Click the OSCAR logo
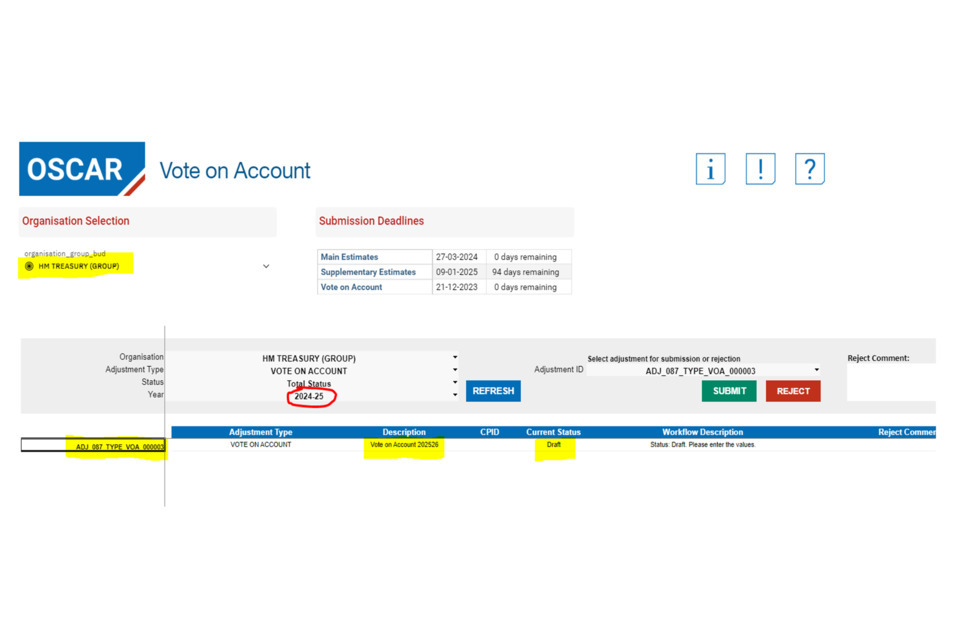Image resolution: width=960 pixels, height=640 pixels. coord(82,169)
